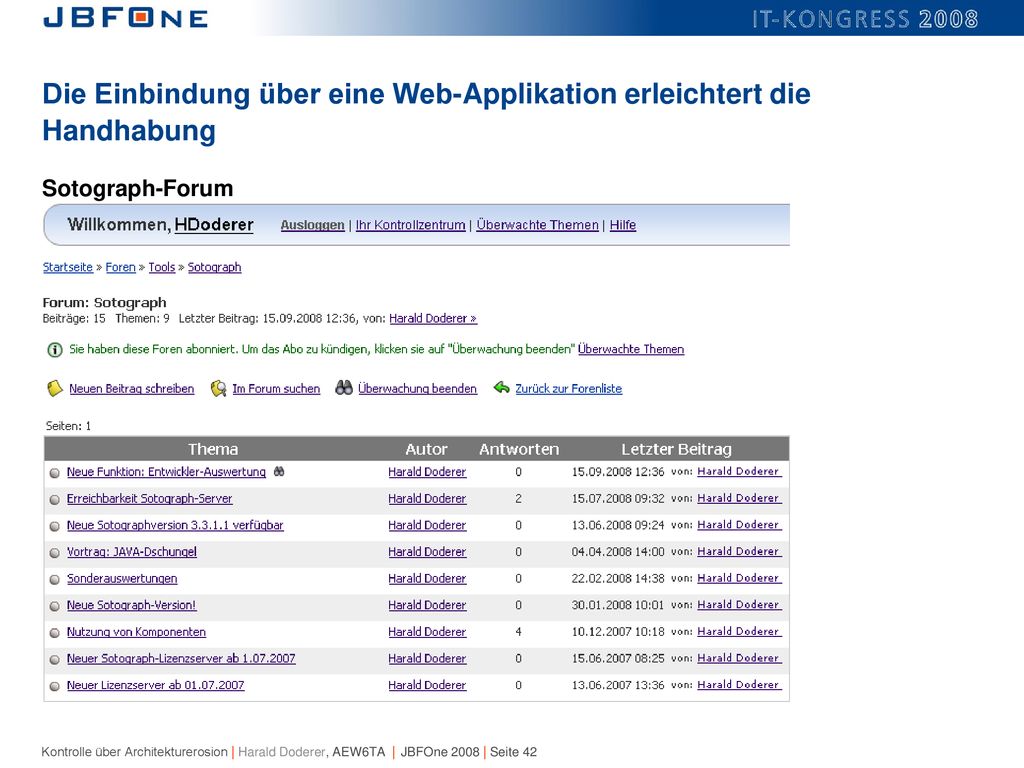
Task: Click author Harald Doderer in Nutzung von Komponenten row
Action: [x=427, y=632]
